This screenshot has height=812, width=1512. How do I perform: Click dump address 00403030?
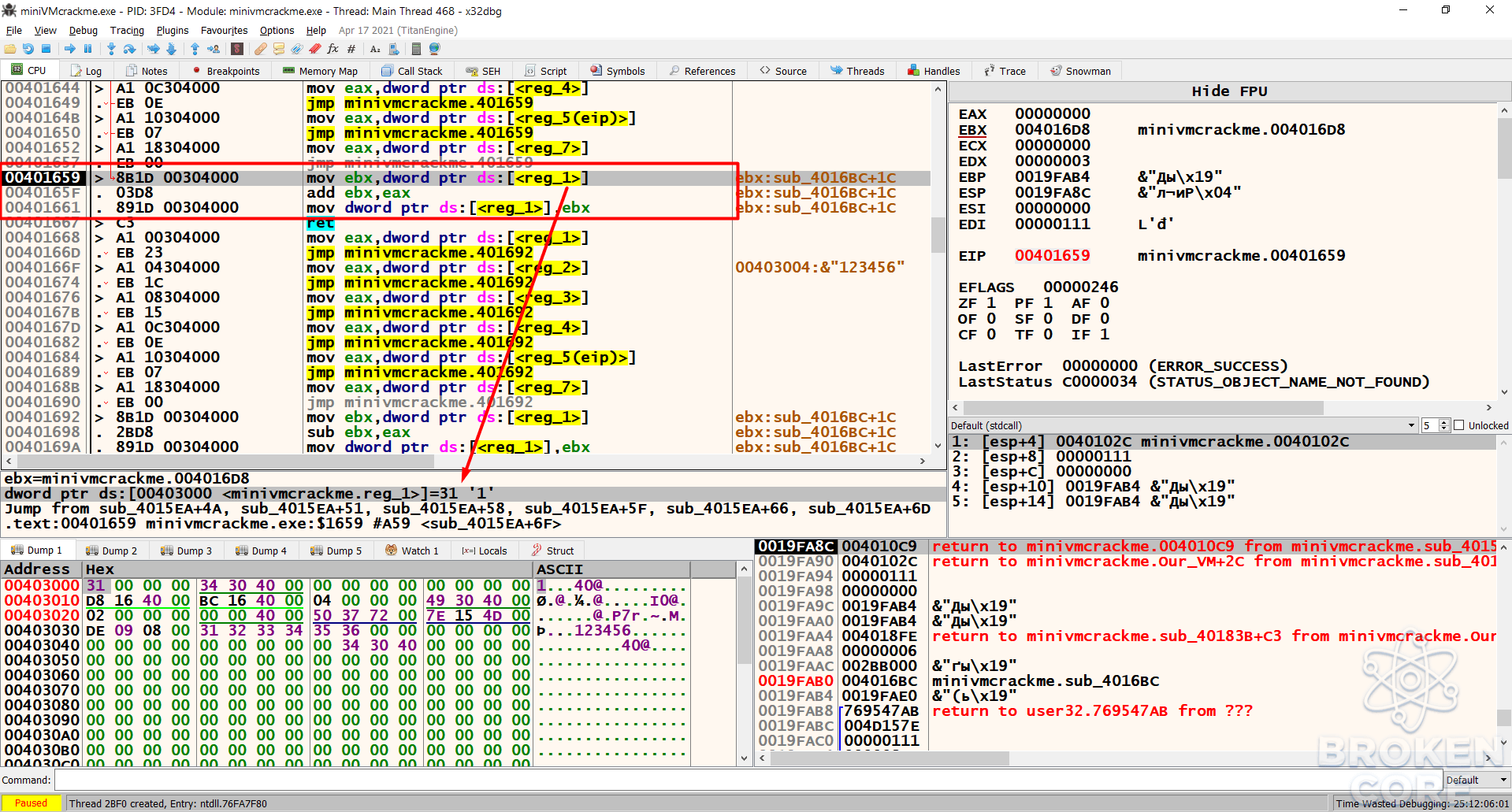(x=42, y=630)
